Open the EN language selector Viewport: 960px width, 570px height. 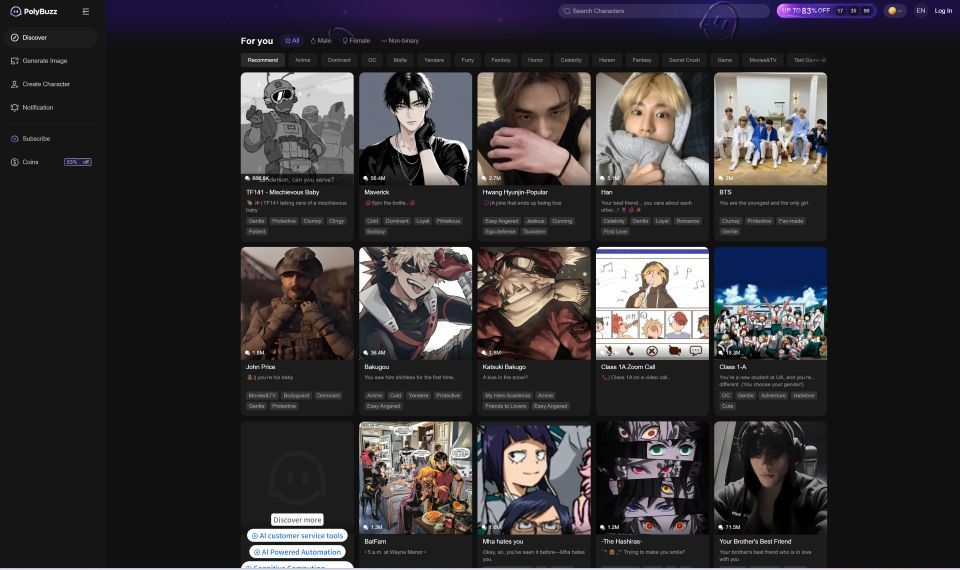pos(920,10)
